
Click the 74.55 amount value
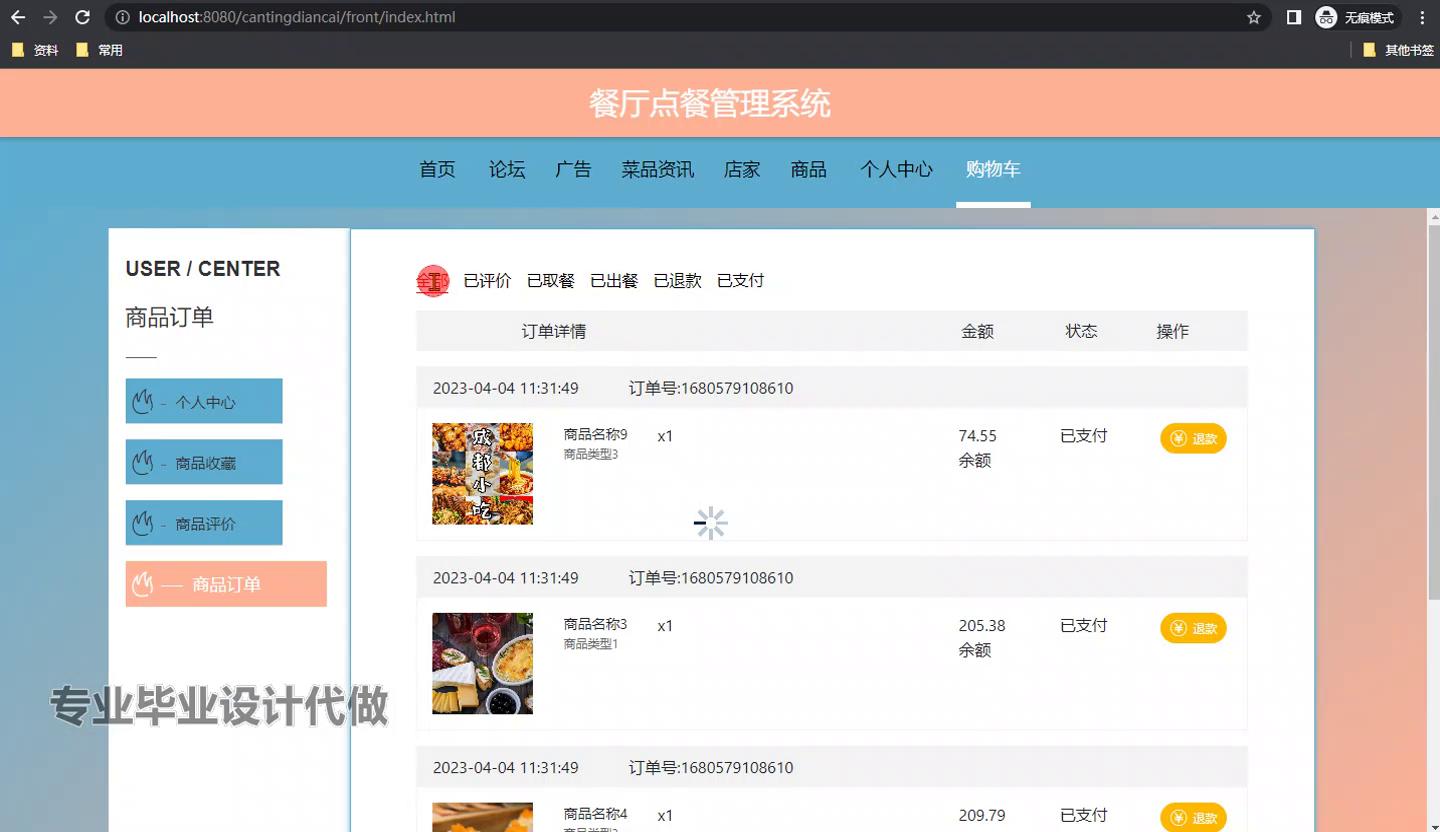click(977, 436)
